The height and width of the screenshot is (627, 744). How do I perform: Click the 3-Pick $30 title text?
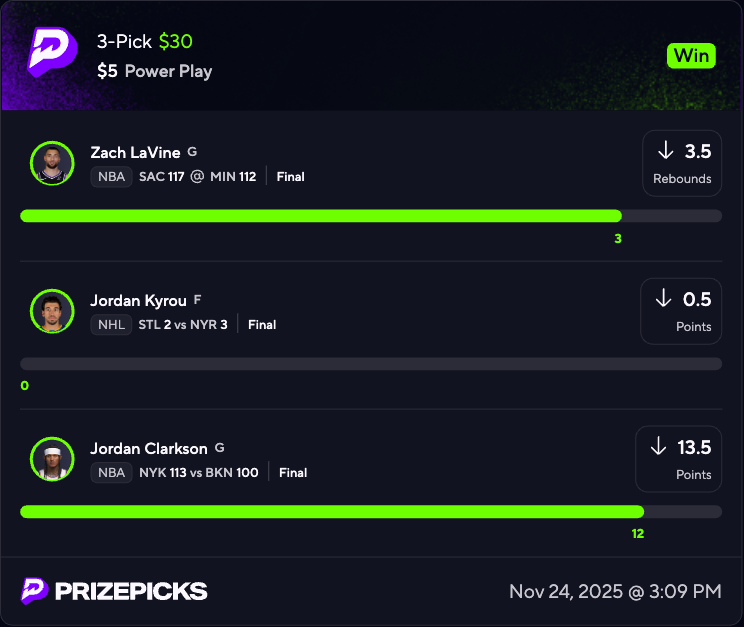[x=145, y=42]
